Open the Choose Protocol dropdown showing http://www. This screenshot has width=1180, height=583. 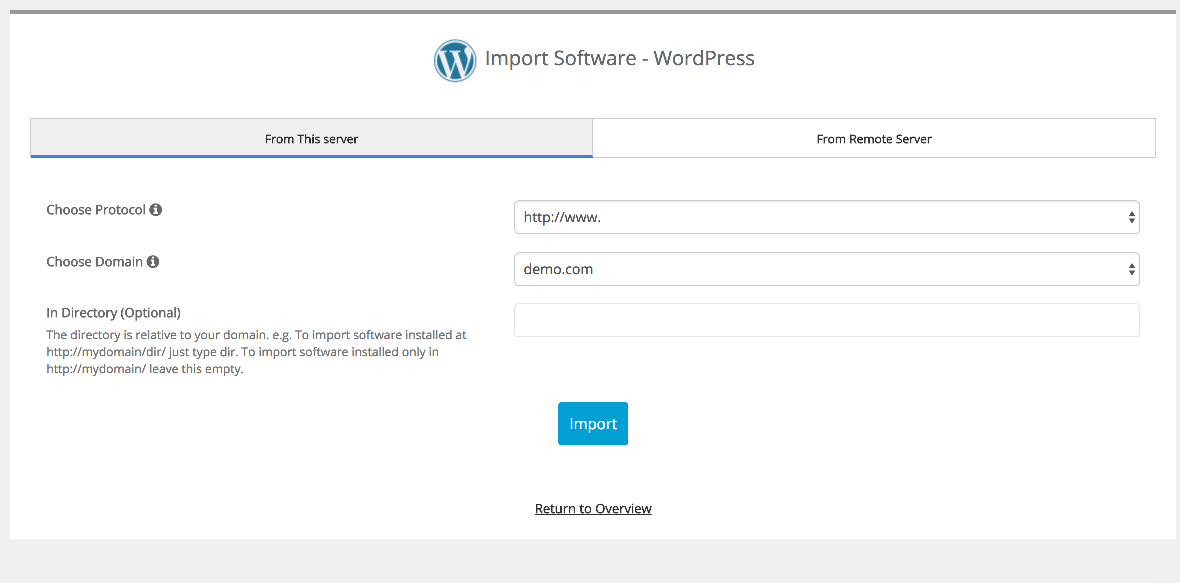826,217
